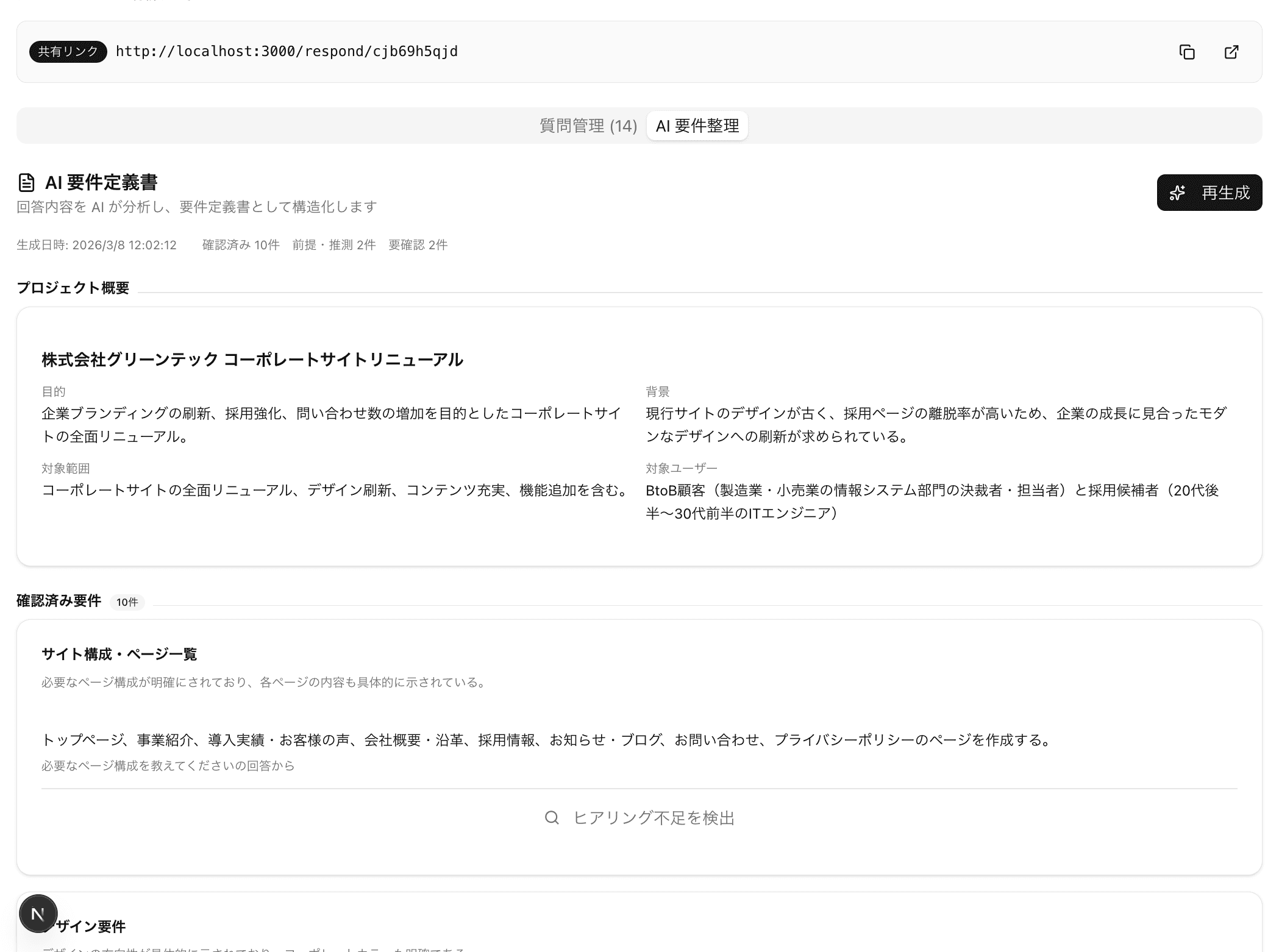The width and height of the screenshot is (1279, 952).
Task: Switch to the 質問管理 (14) tab
Action: (x=588, y=126)
